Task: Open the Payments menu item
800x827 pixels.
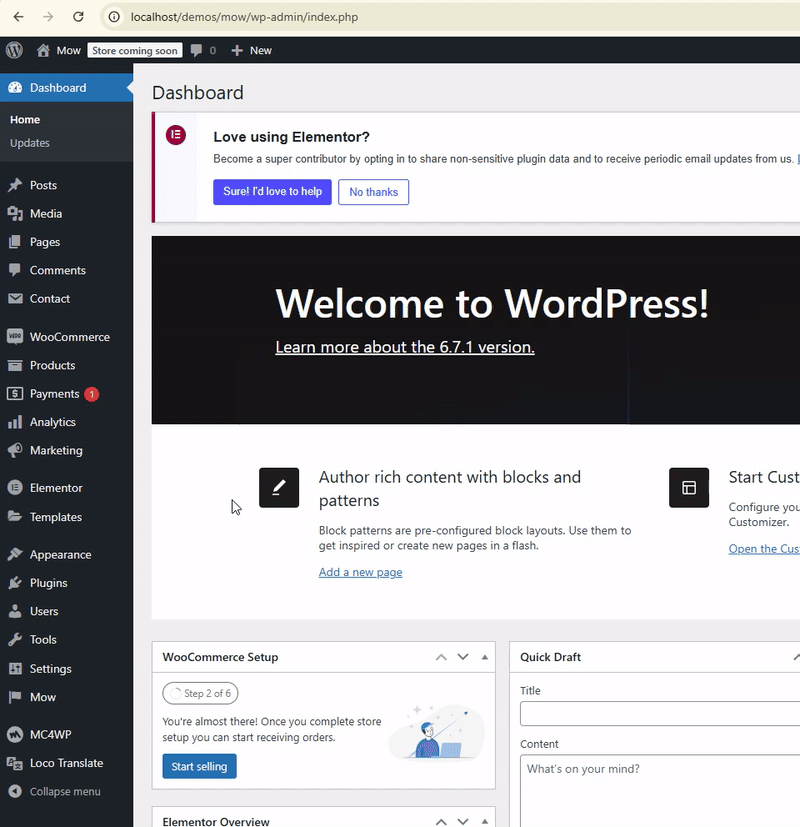Action: click(54, 394)
